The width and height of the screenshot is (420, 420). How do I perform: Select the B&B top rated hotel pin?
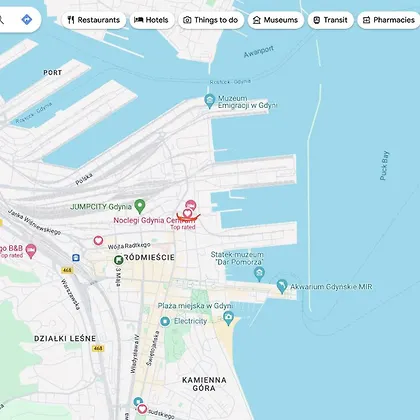31,251
